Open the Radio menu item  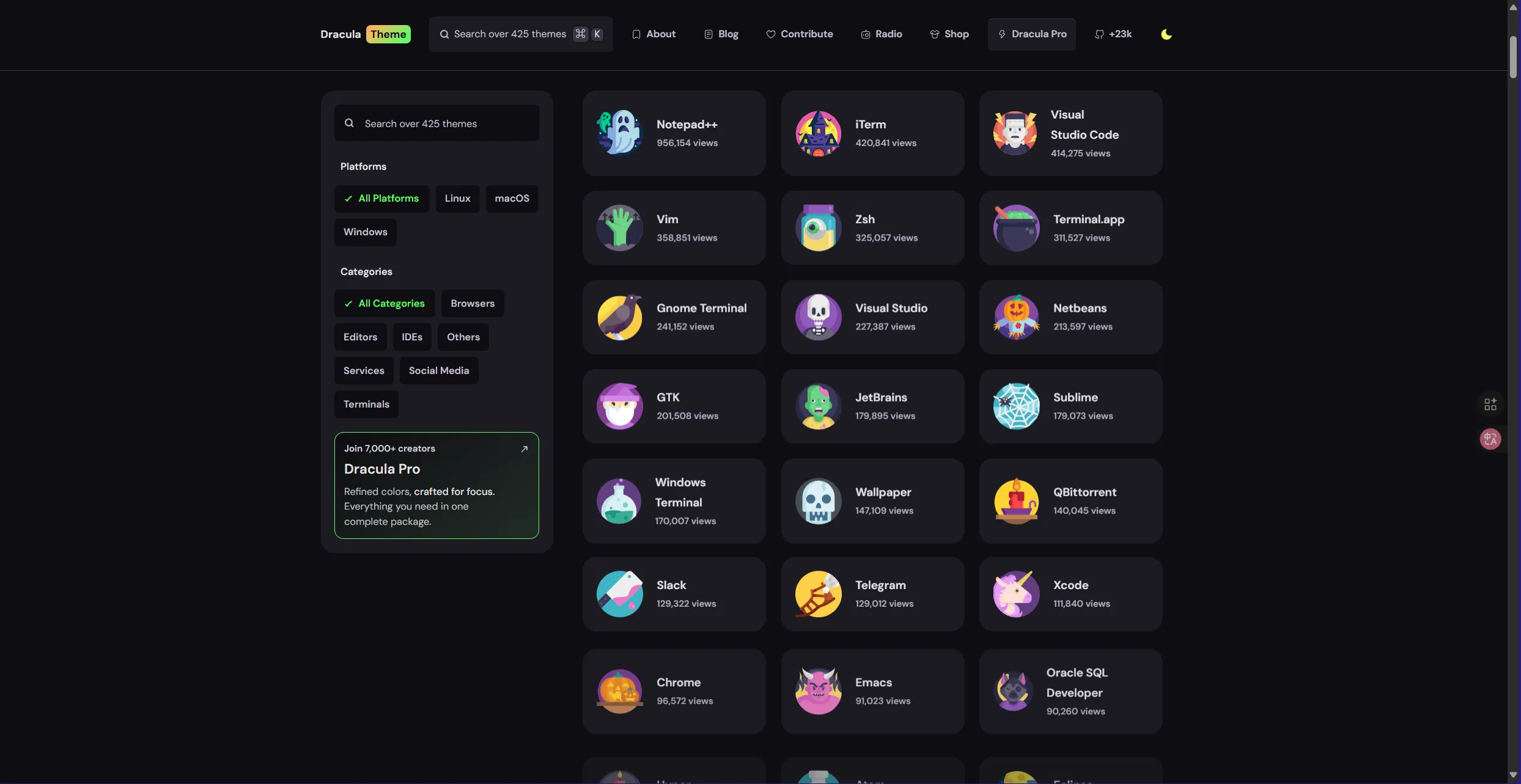882,34
